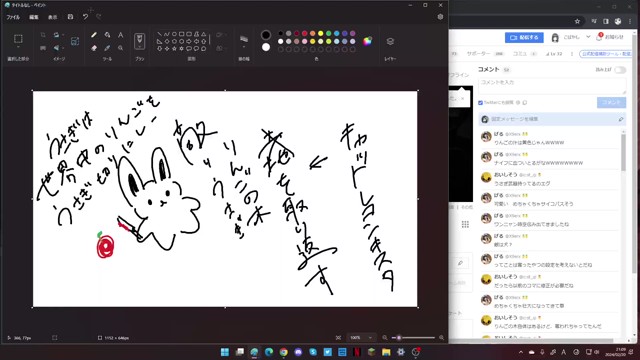
Task: Select the red color swatch
Action: click(x=304, y=33)
